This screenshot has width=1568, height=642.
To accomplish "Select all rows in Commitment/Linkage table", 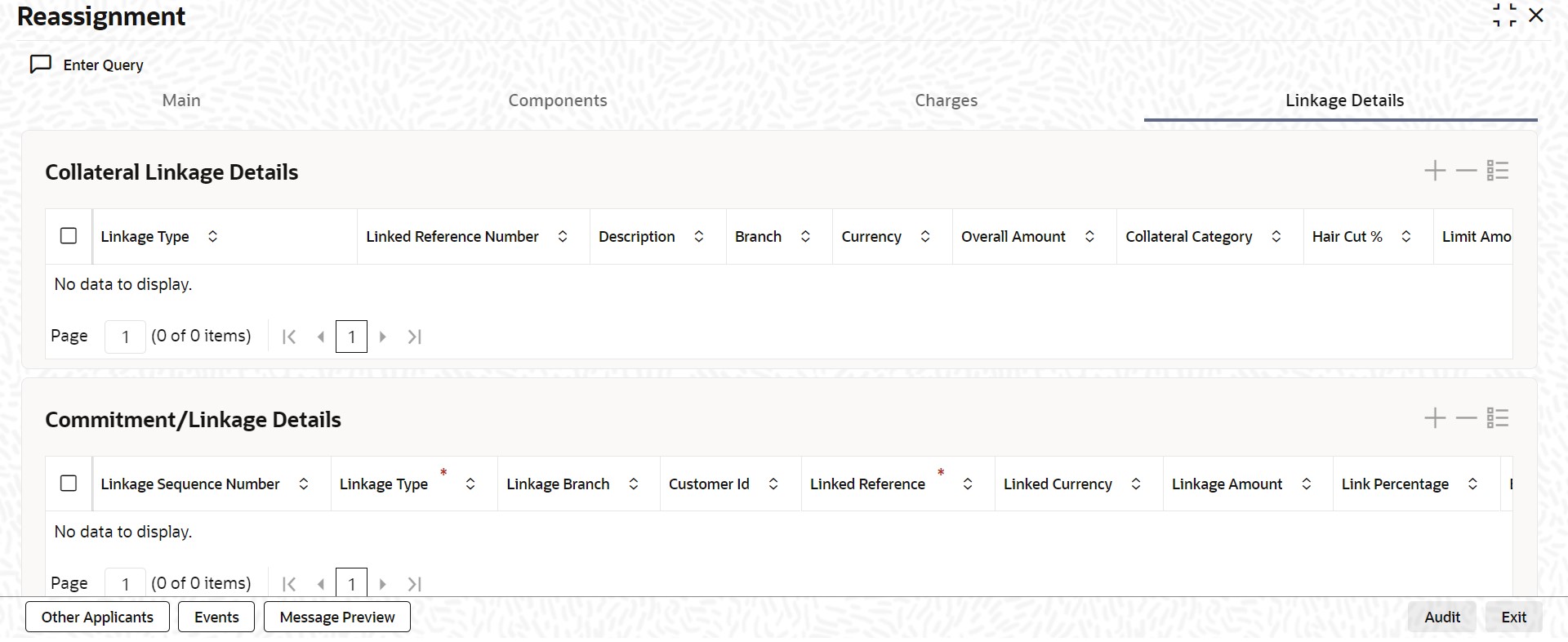I will pos(69,484).
